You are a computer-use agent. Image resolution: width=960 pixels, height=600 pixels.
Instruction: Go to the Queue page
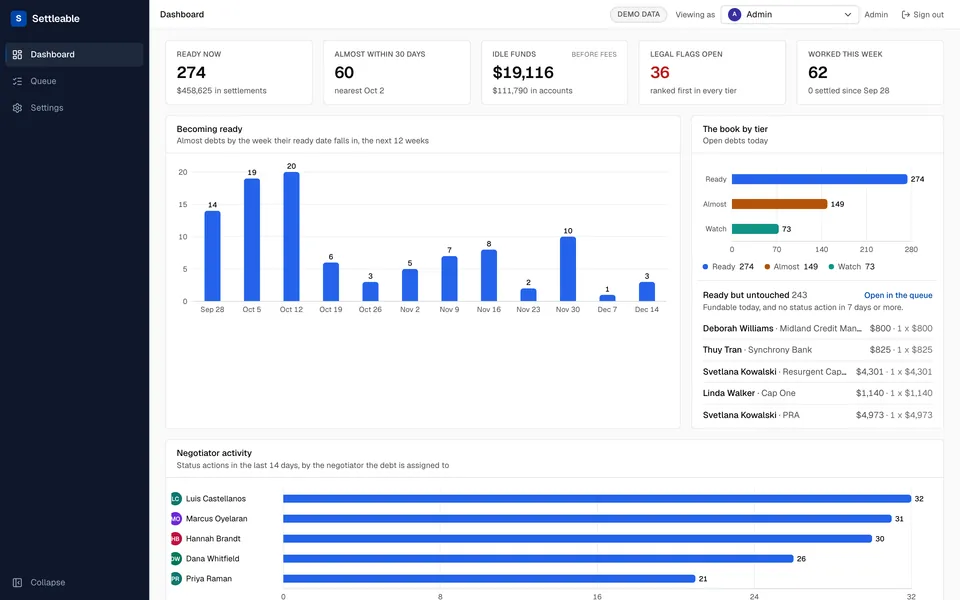[x=74, y=81]
